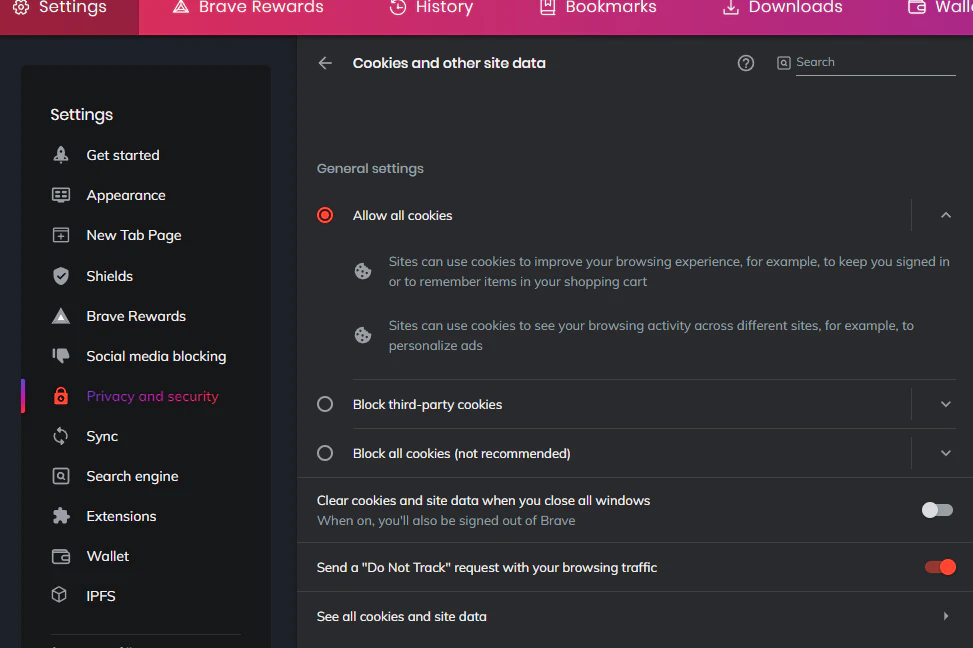Switch to the Bookmarks top tab label

pos(611,7)
